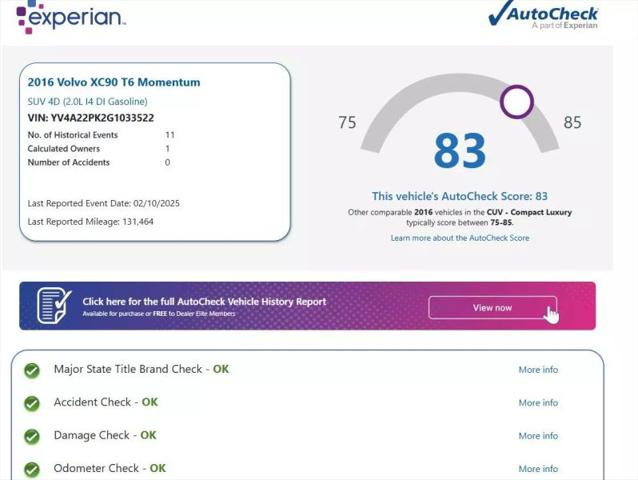The image size is (638, 480).
Task: Click the Odometer Check - OK text
Action: click(x=110, y=468)
